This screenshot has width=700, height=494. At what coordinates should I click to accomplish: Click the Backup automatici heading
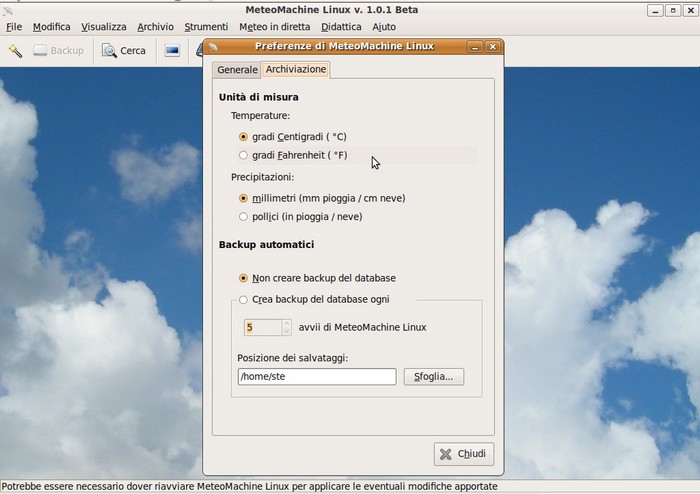click(267, 245)
